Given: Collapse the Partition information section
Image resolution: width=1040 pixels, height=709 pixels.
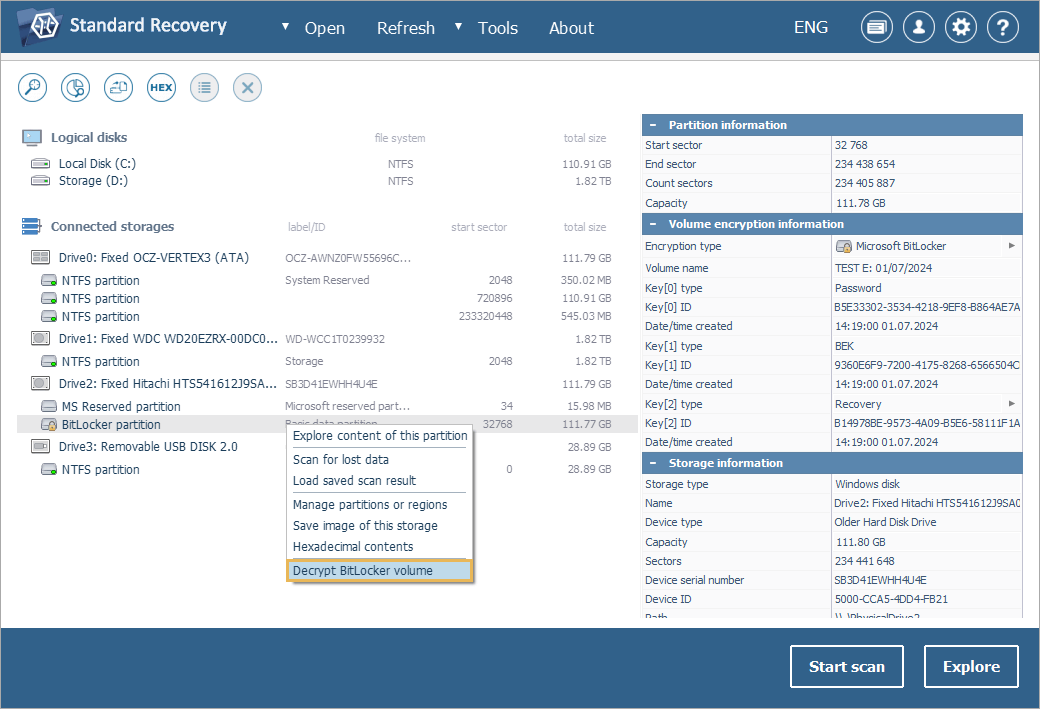Looking at the screenshot, I should pos(653,125).
